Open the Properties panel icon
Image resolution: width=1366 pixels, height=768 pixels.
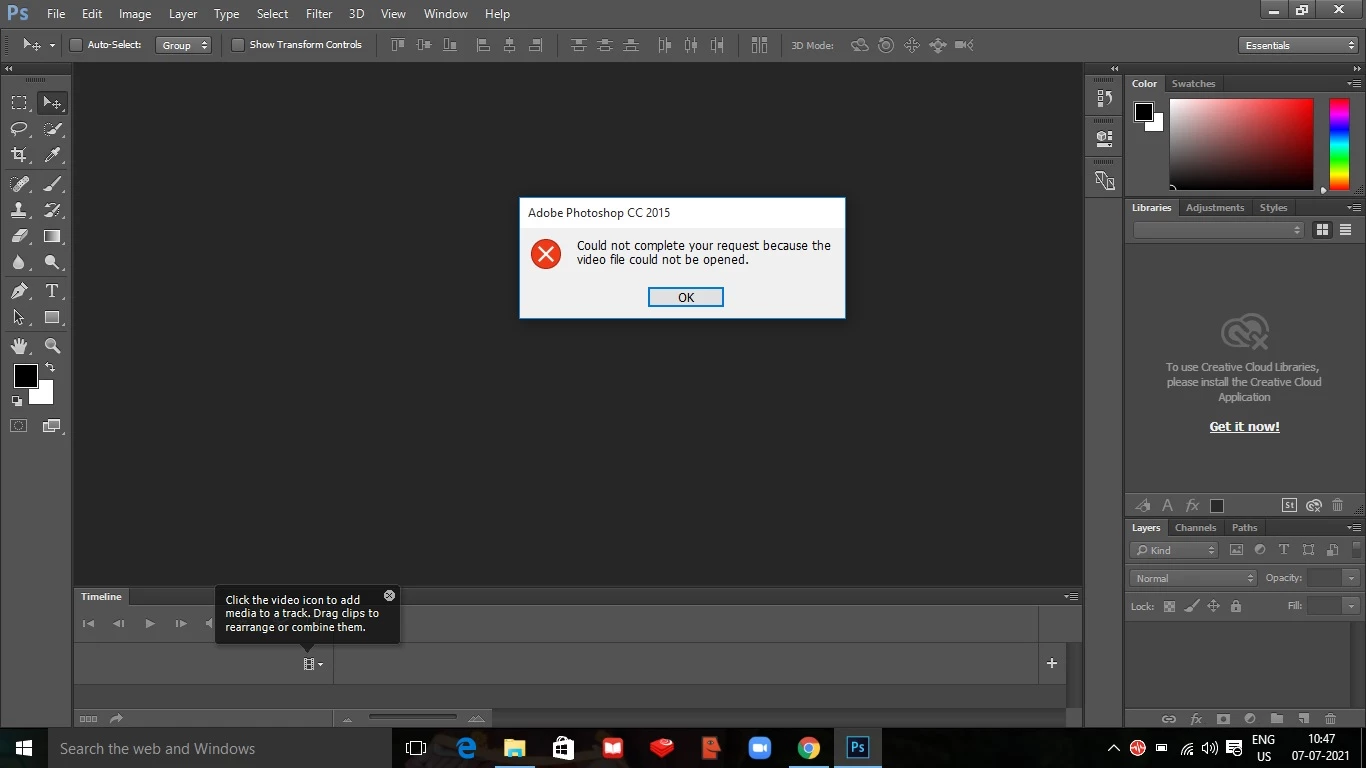1104,138
